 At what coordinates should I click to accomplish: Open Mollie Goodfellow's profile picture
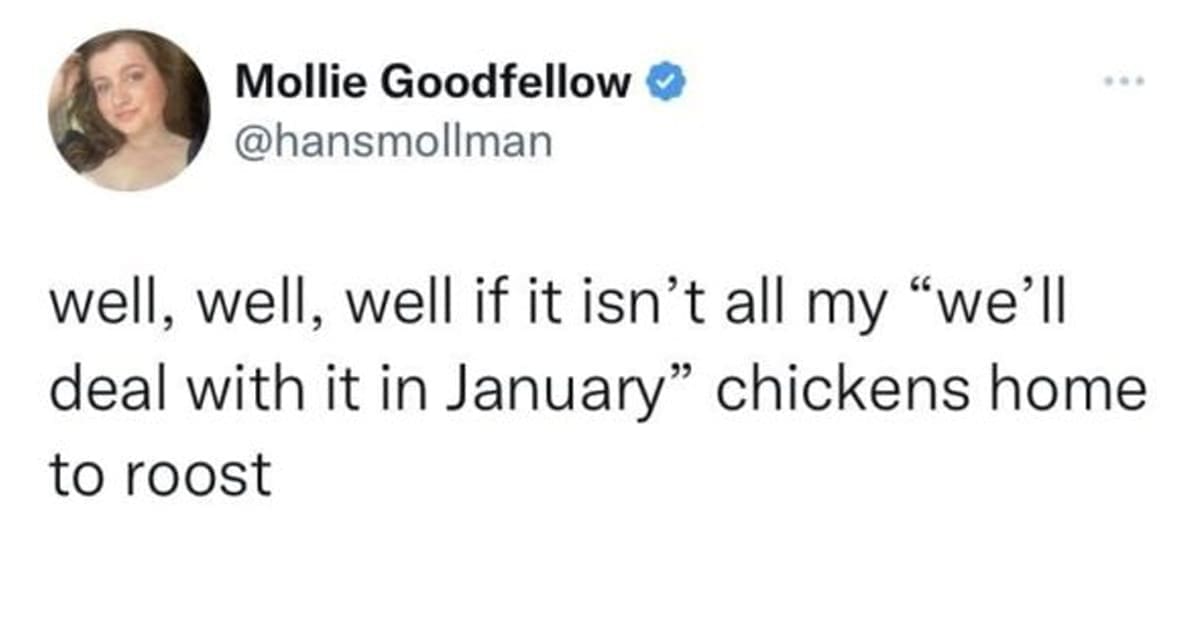[x=129, y=109]
